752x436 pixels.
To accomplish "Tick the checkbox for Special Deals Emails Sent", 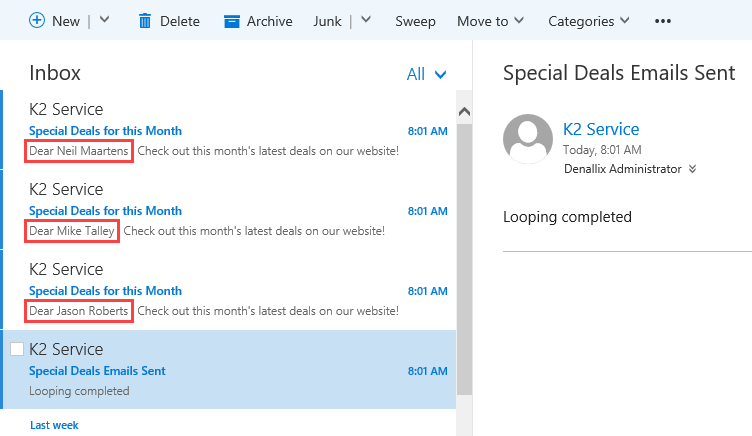I will pos(16,349).
